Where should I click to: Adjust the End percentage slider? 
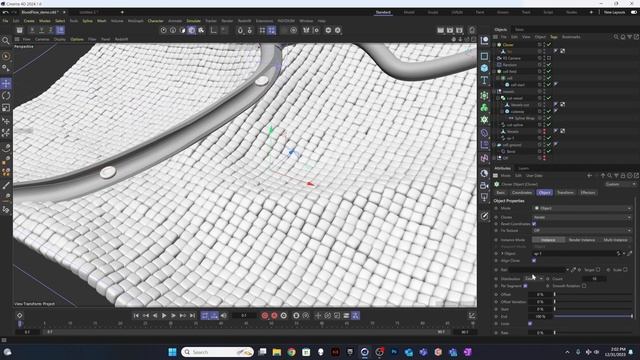point(593,316)
